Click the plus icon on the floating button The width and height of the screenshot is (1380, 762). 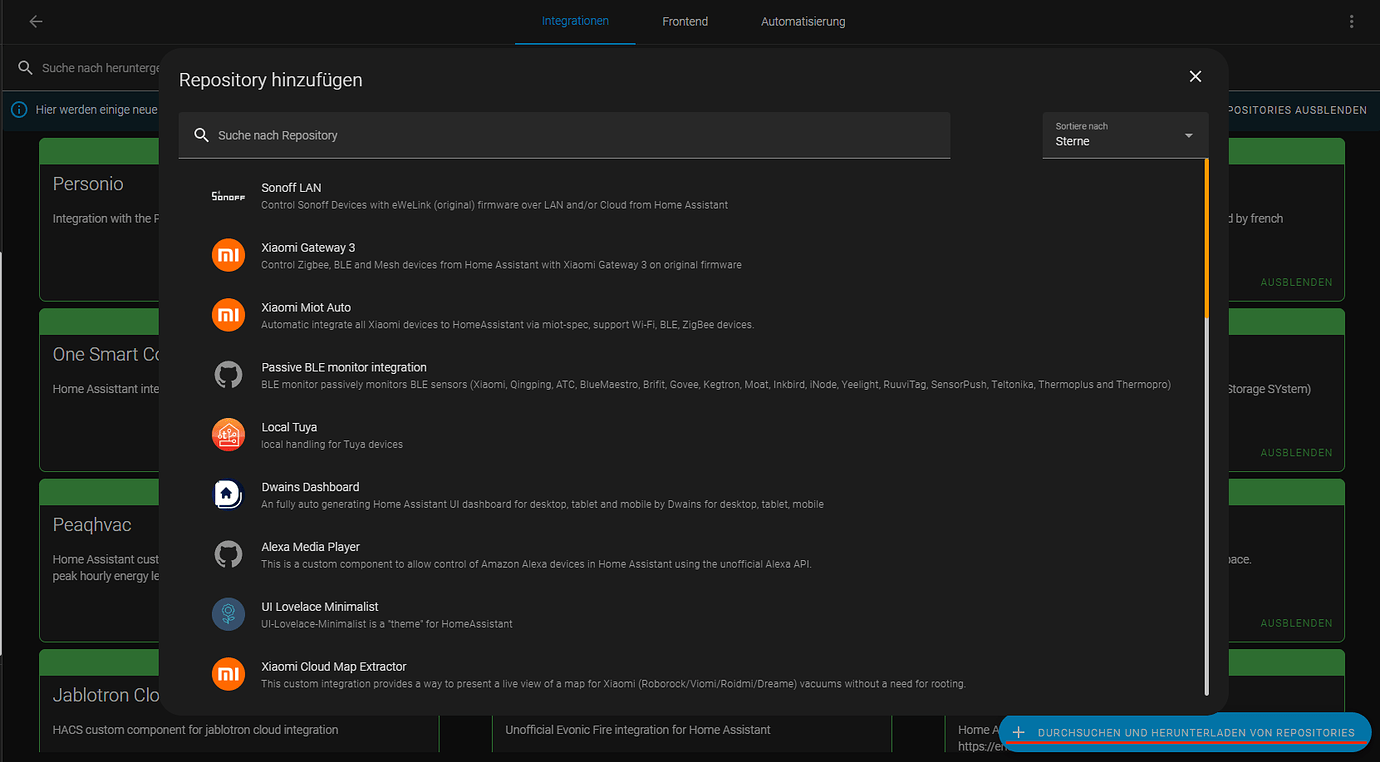click(x=1019, y=733)
